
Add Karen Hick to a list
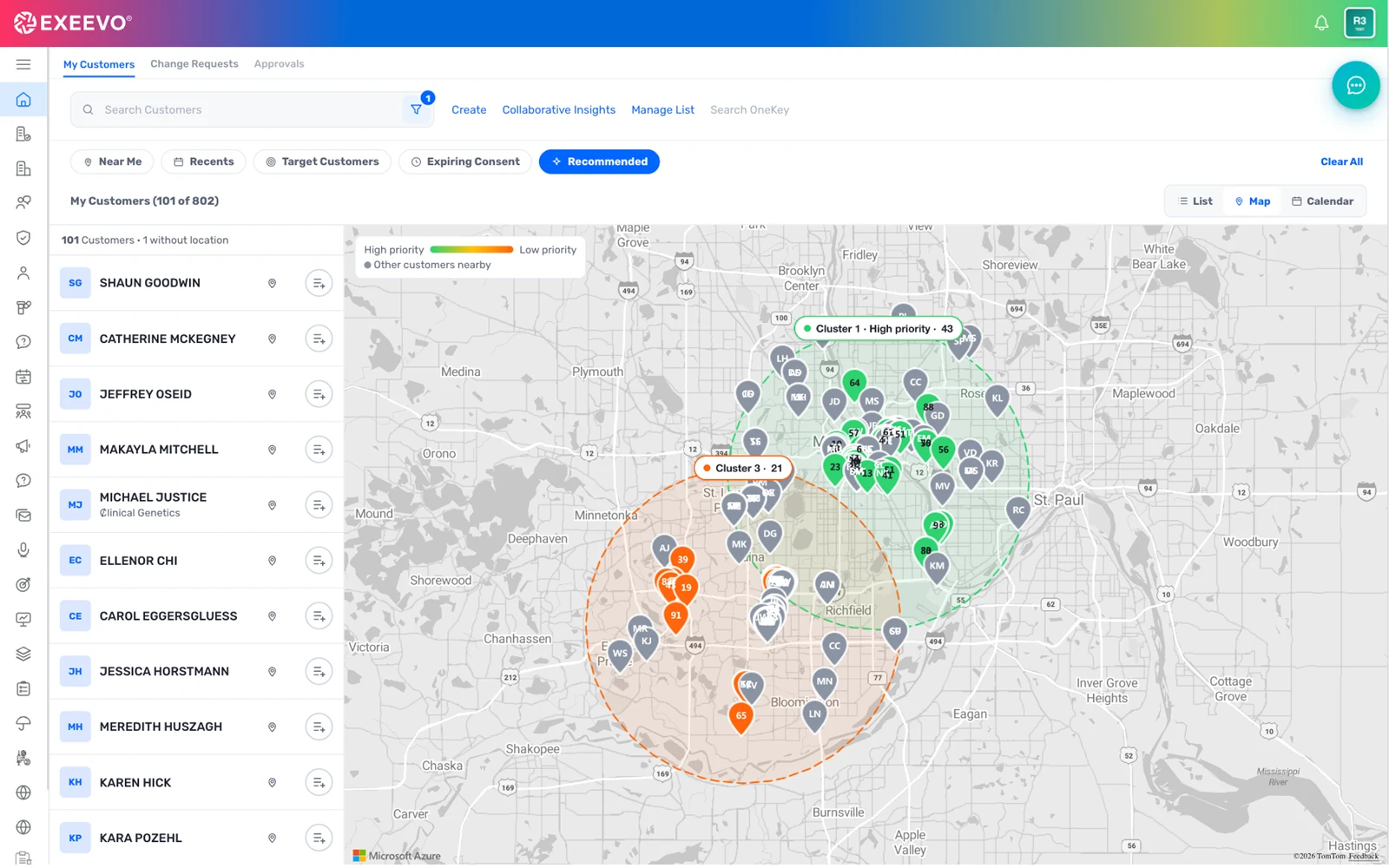click(x=319, y=782)
